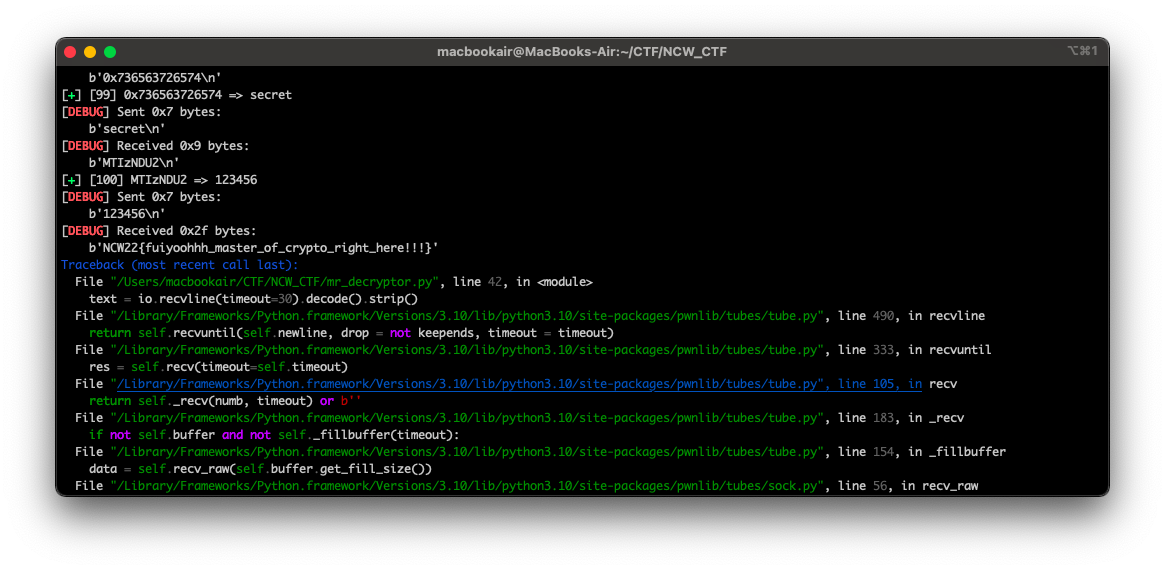Click 'res = self.recv(timeout=self.timeout)' line
Viewport: 1165px width, 570px height.
pos(218,367)
